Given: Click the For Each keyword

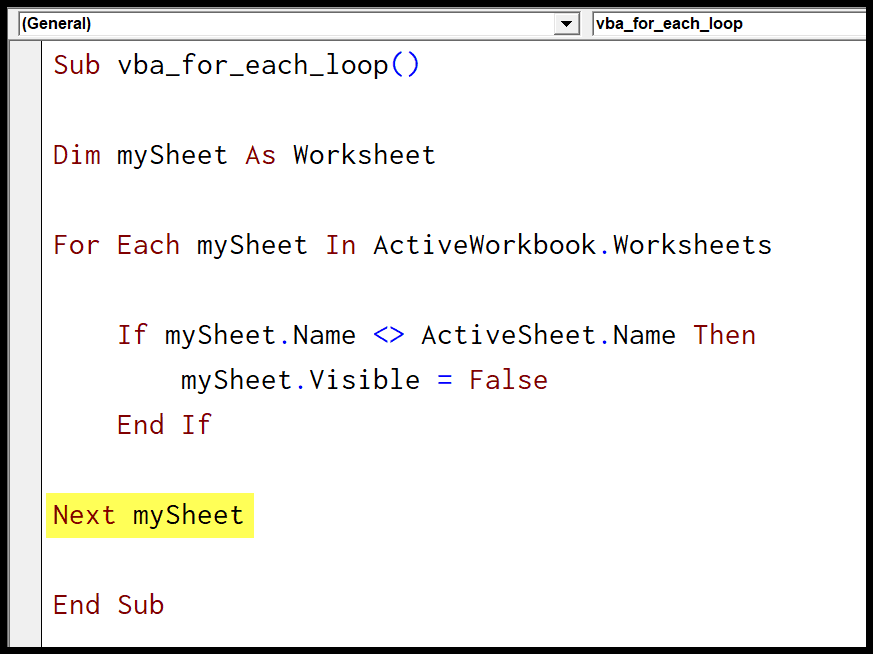Looking at the screenshot, I should [116, 245].
